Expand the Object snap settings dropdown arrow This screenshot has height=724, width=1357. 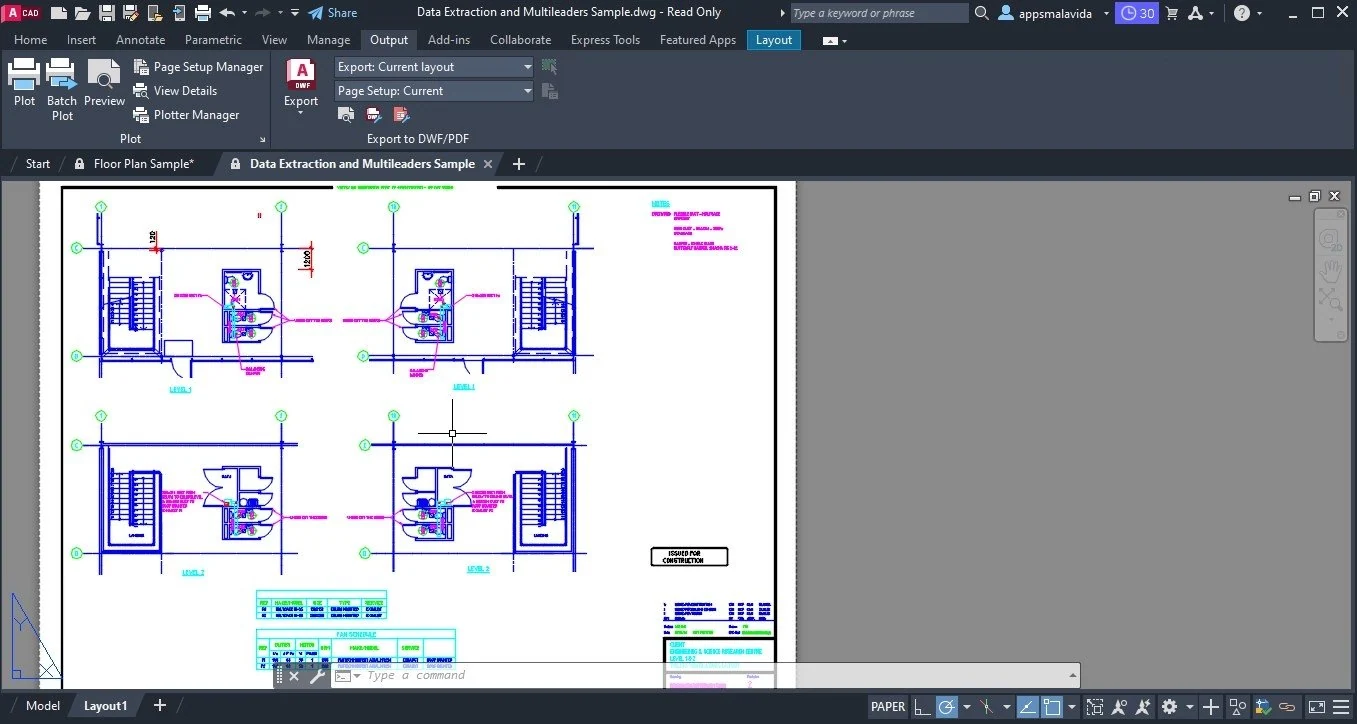[x=1071, y=707]
